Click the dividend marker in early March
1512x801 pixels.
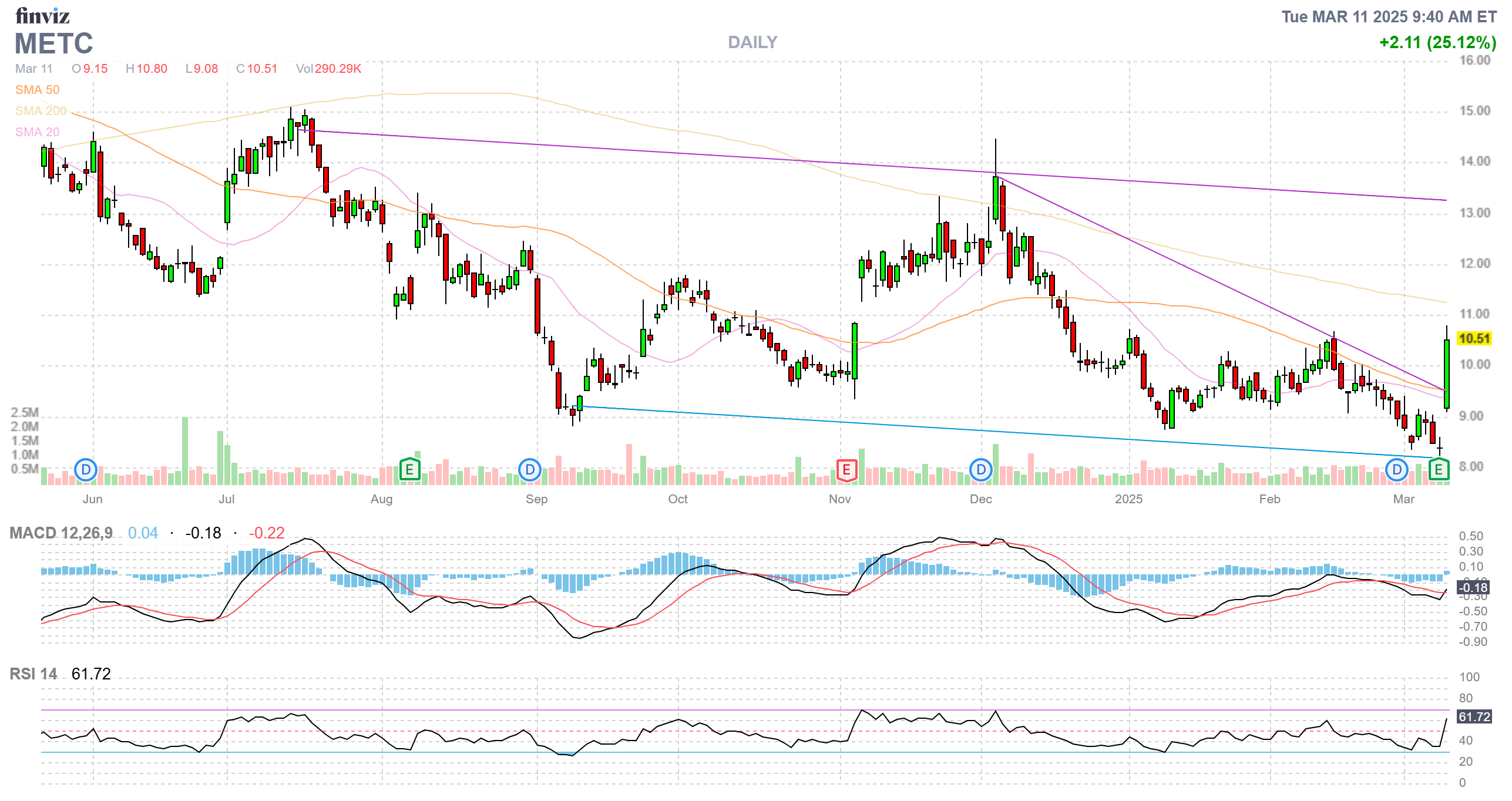1396,470
